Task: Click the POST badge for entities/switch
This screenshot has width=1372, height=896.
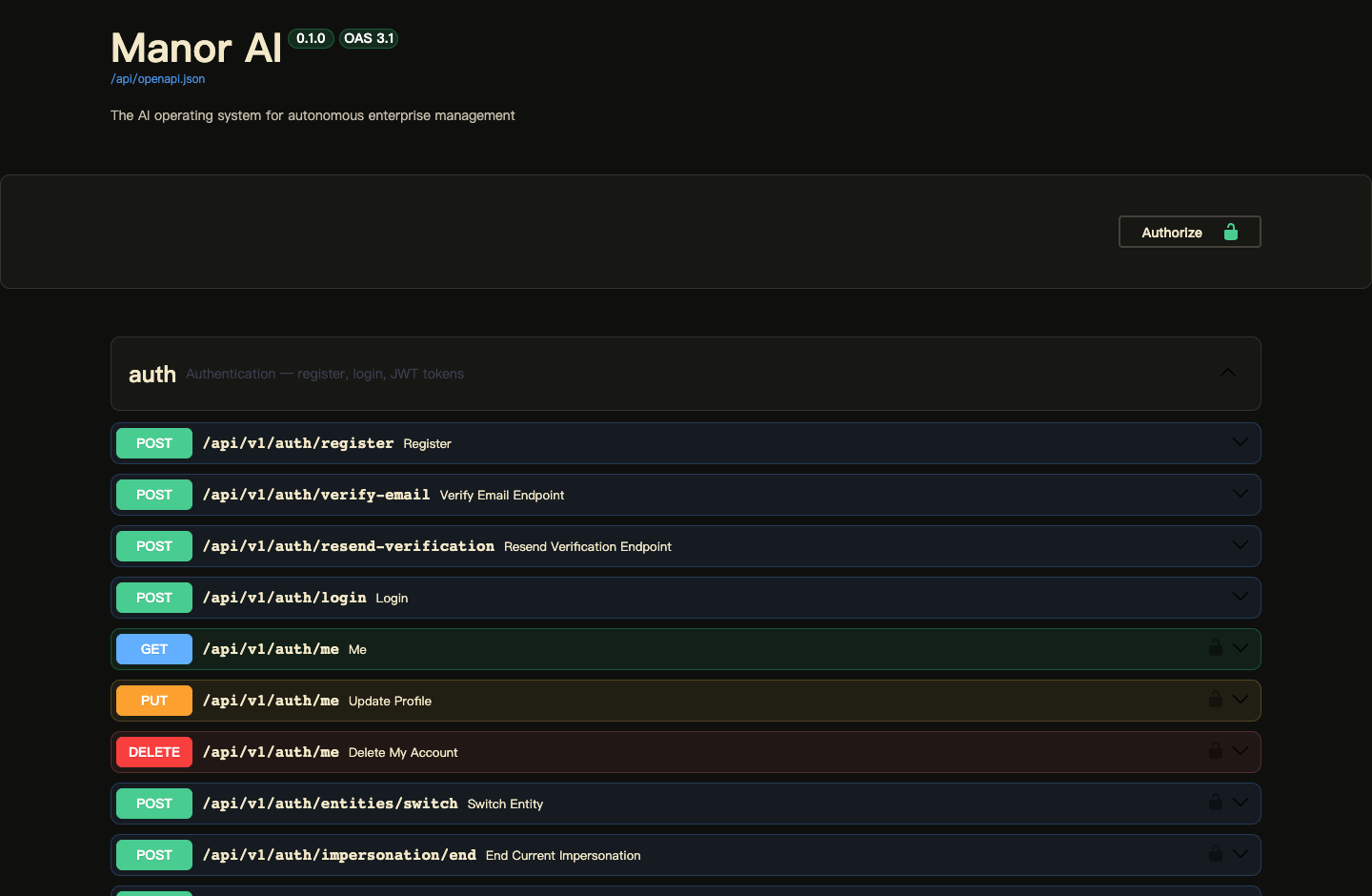Action: [x=154, y=804]
